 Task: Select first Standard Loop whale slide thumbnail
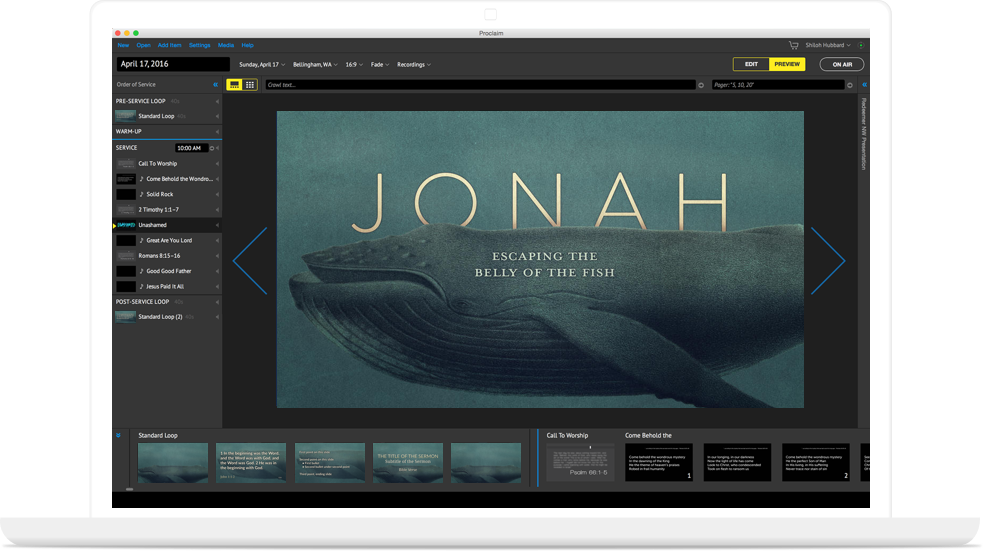(173, 463)
